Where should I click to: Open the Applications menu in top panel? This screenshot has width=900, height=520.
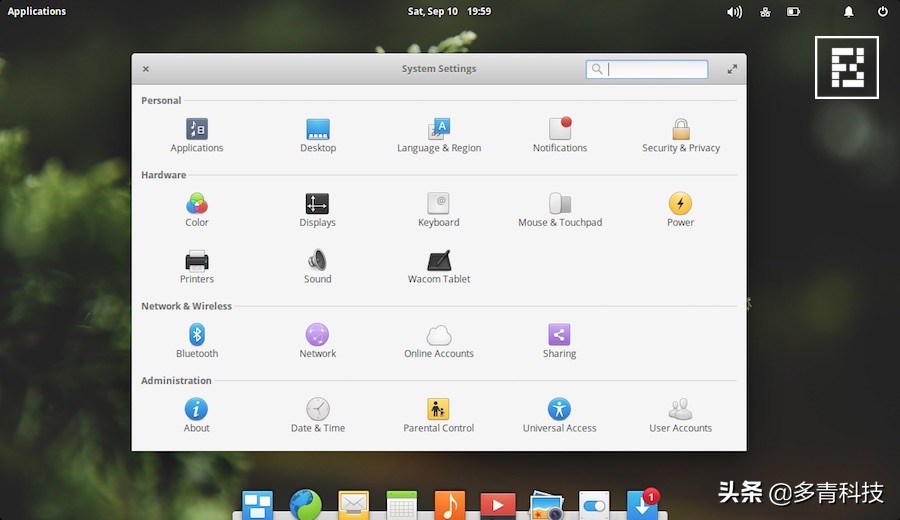[37, 12]
